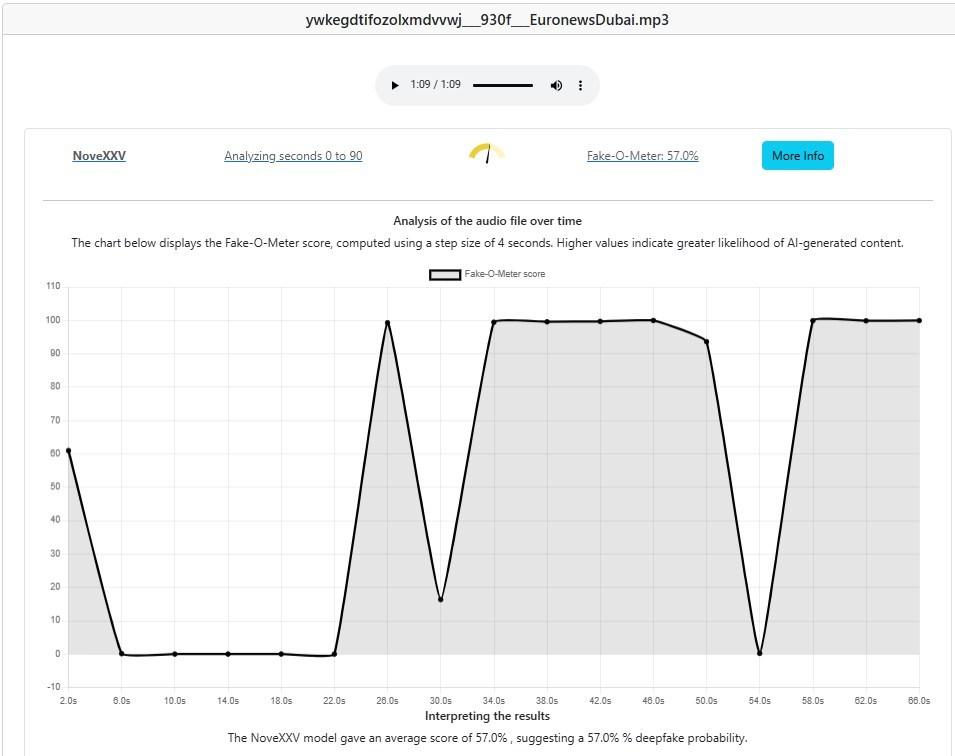This screenshot has height=756, width=955.
Task: Click the zero-value data point at 54.0s
Action: click(760, 653)
